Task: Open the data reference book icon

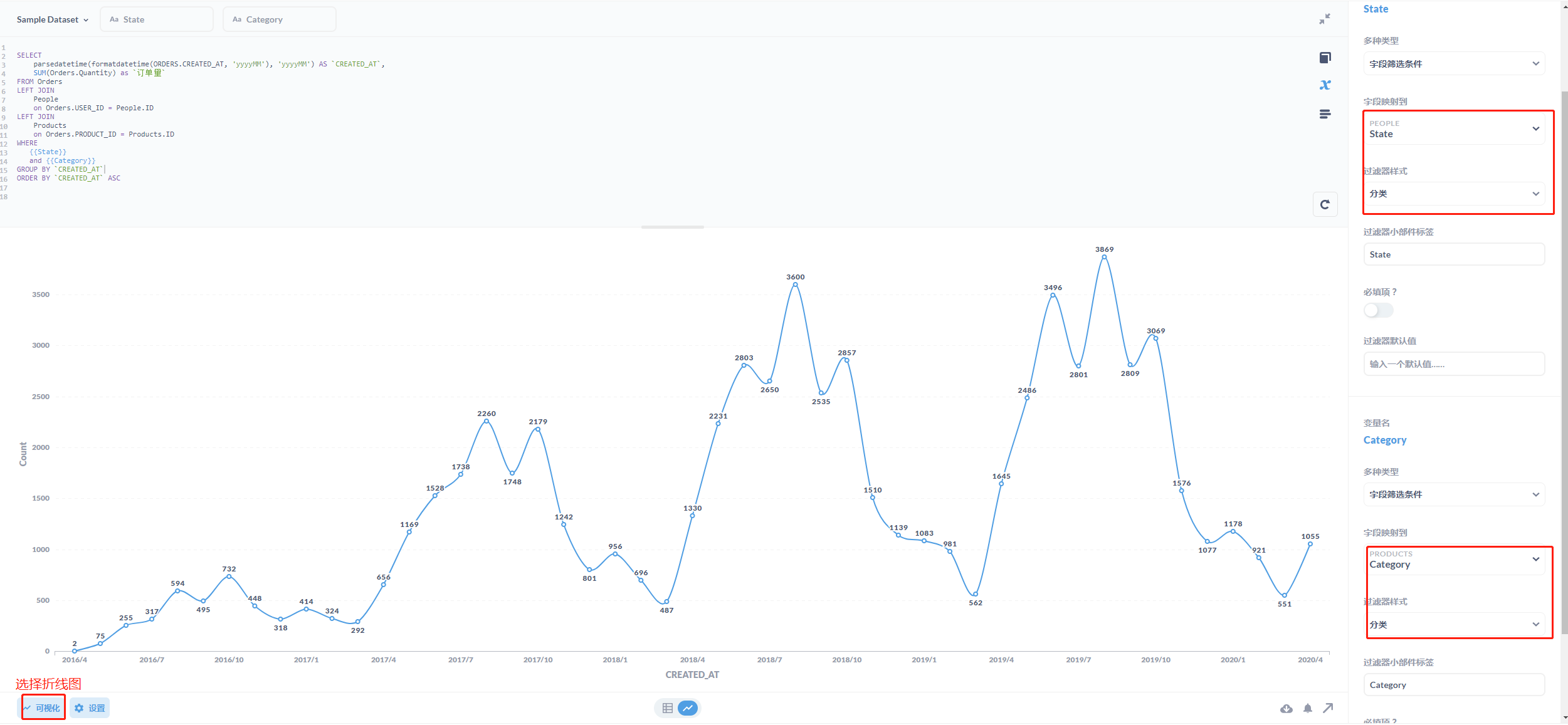Action: click(x=1325, y=58)
